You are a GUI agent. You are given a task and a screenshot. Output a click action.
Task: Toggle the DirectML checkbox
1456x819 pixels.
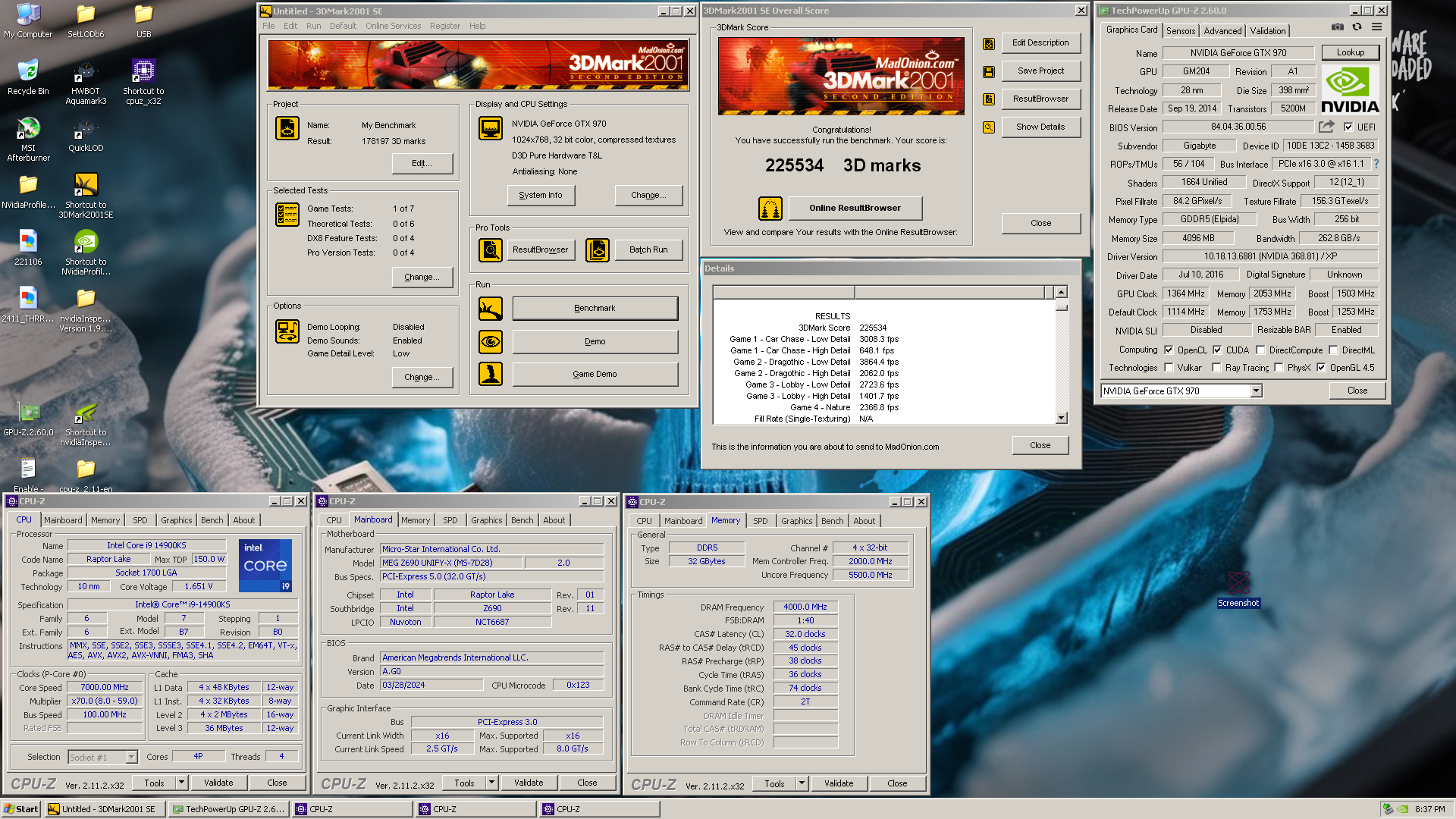coord(1333,350)
